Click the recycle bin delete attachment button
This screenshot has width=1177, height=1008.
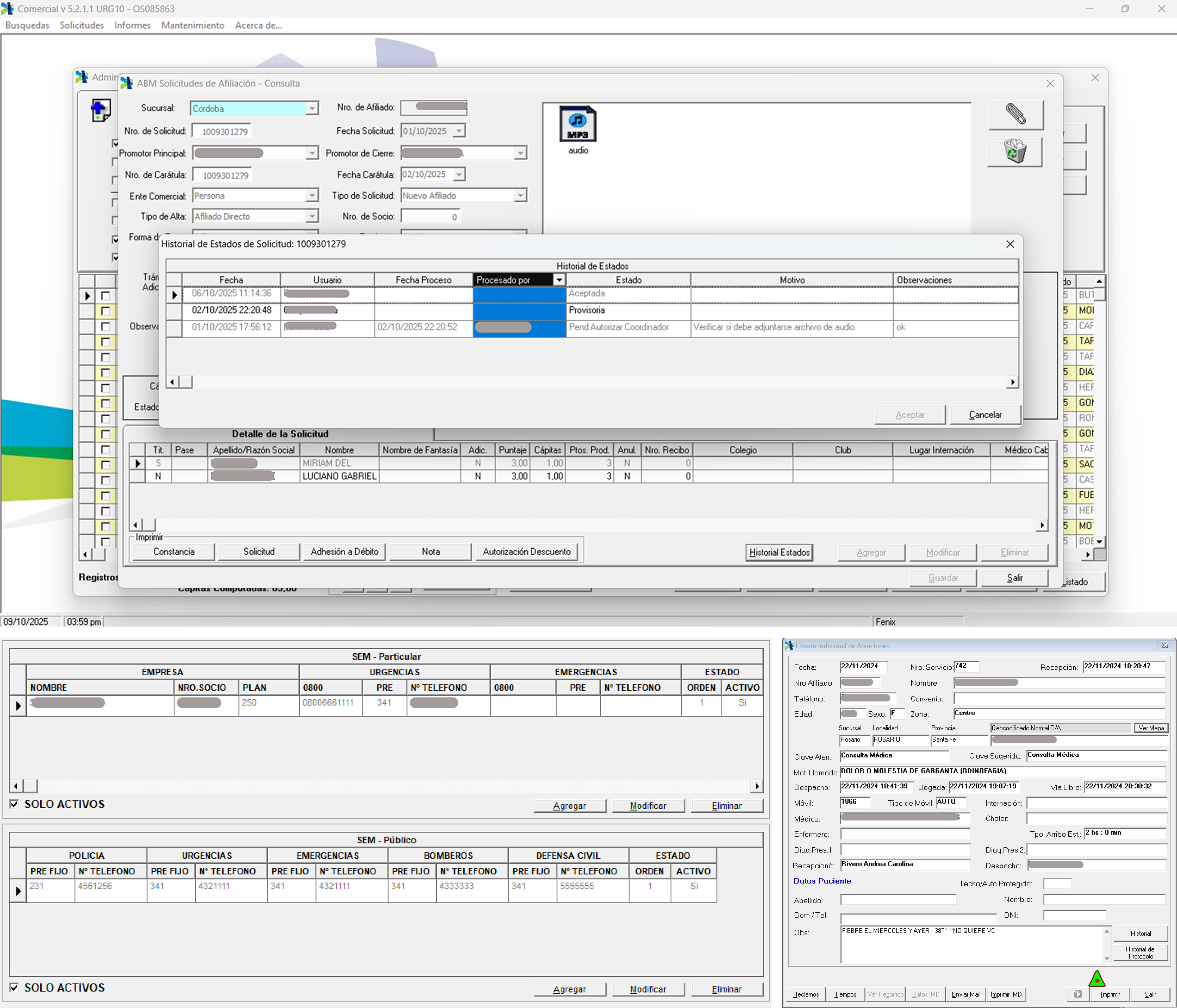click(1015, 152)
